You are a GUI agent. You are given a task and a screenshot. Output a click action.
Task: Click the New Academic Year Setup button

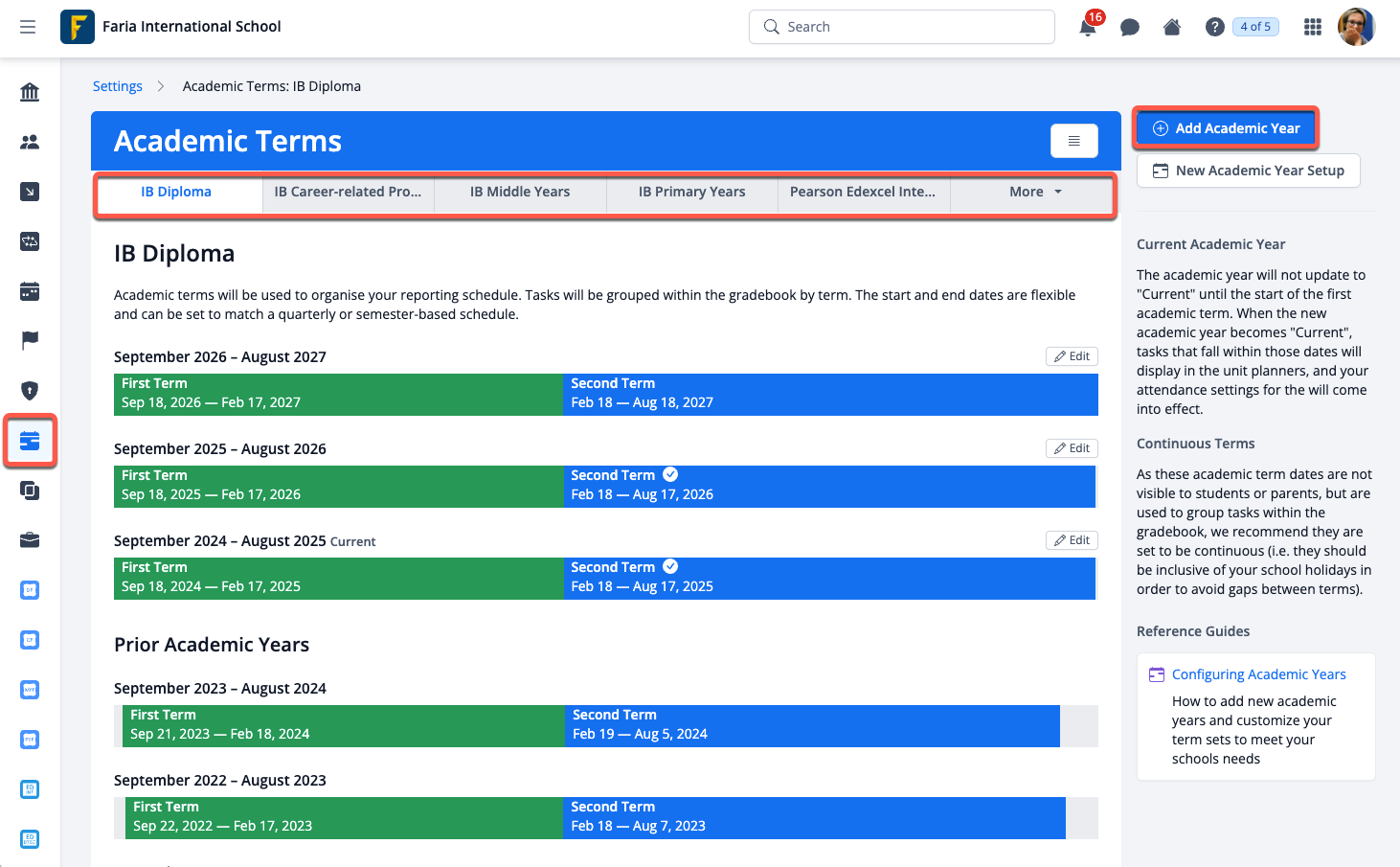[x=1248, y=171]
